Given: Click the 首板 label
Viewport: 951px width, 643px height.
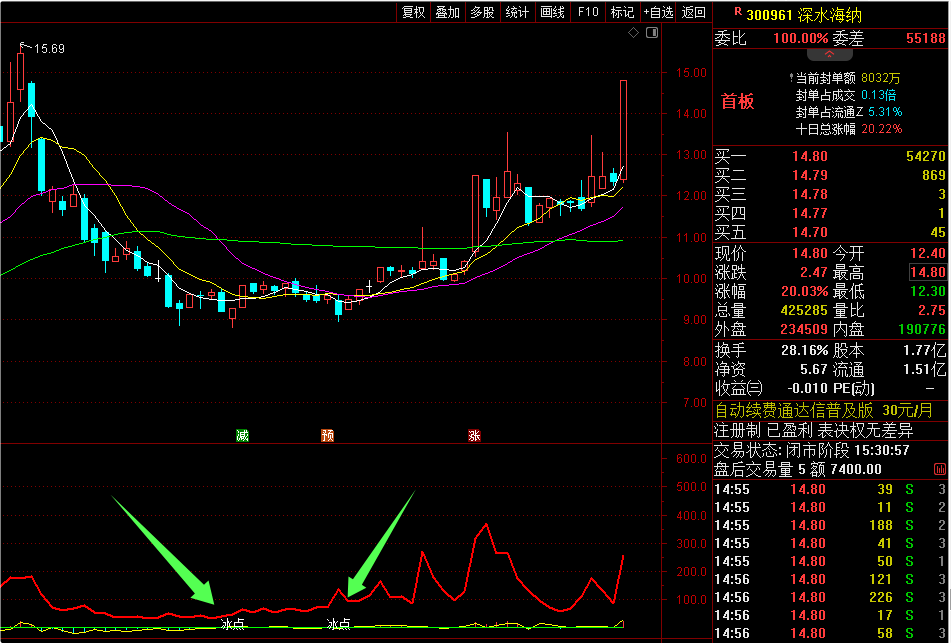Looking at the screenshot, I should [738, 101].
